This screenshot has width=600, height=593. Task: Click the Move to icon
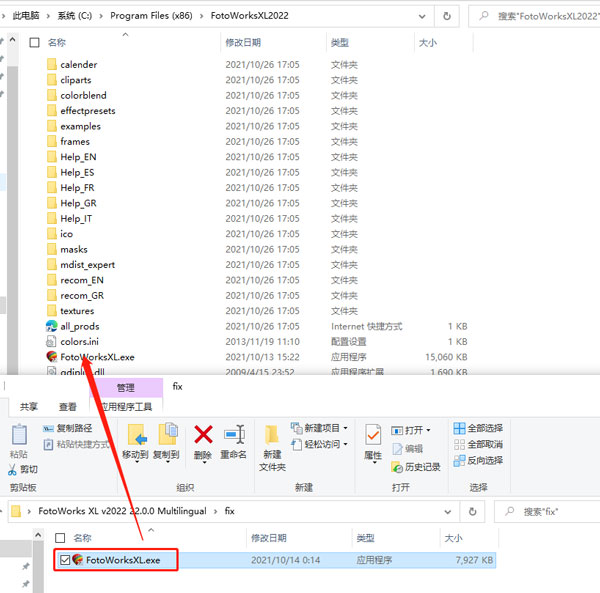pyautogui.click(x=137, y=435)
